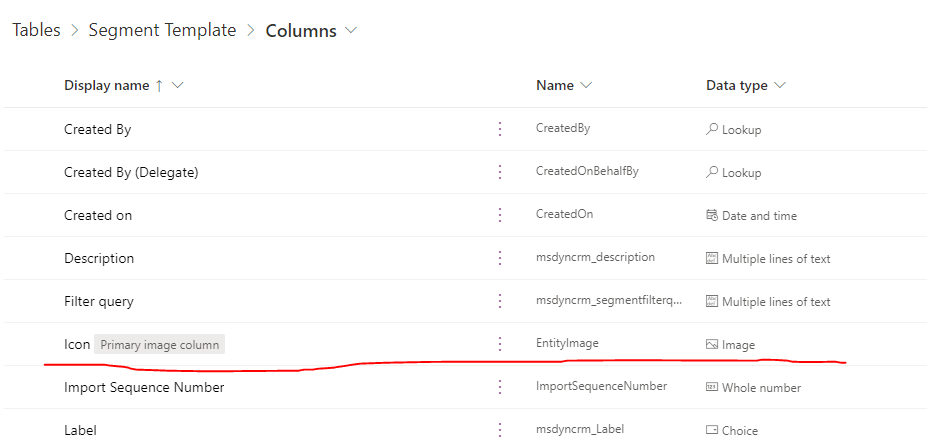Open the Created By column

(98, 129)
